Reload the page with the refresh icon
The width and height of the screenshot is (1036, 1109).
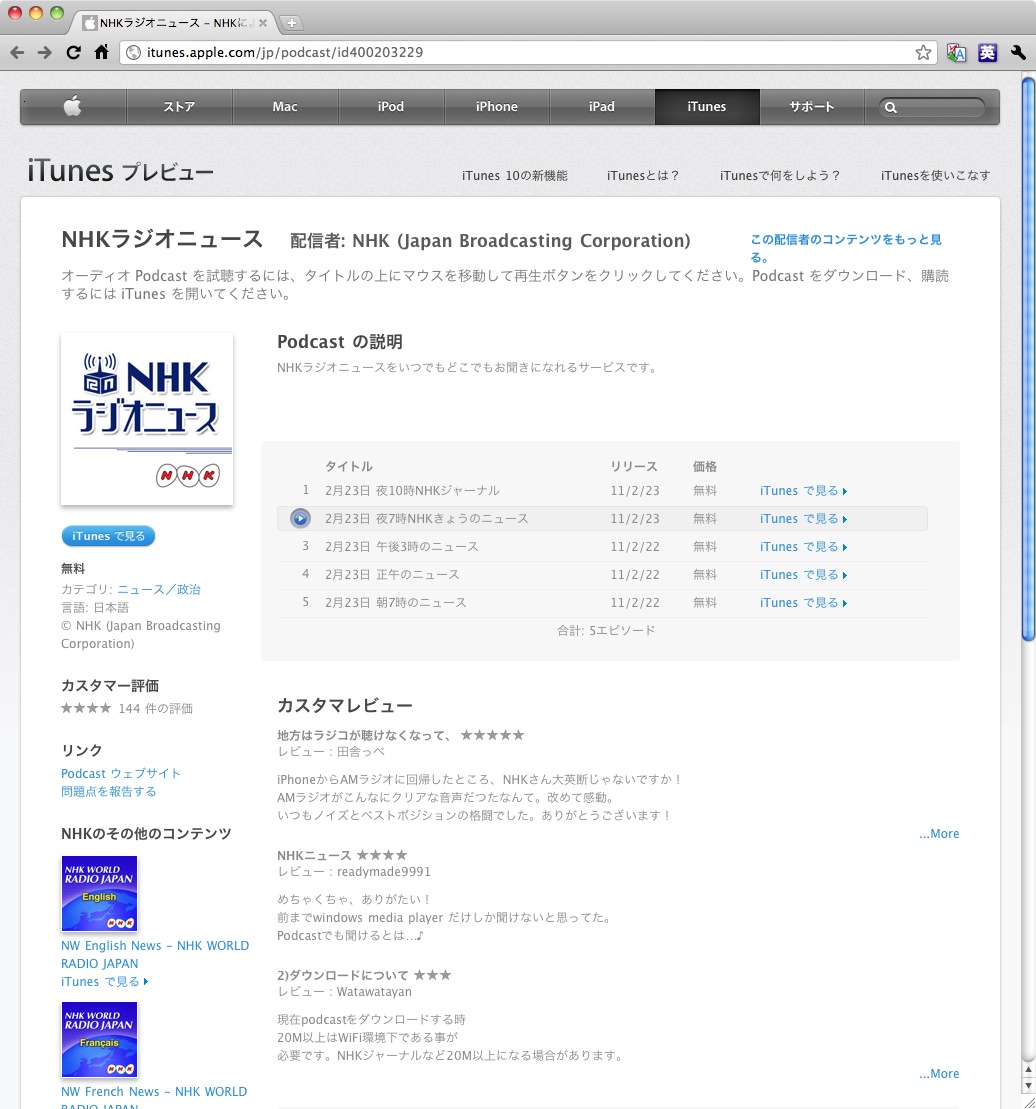point(74,52)
